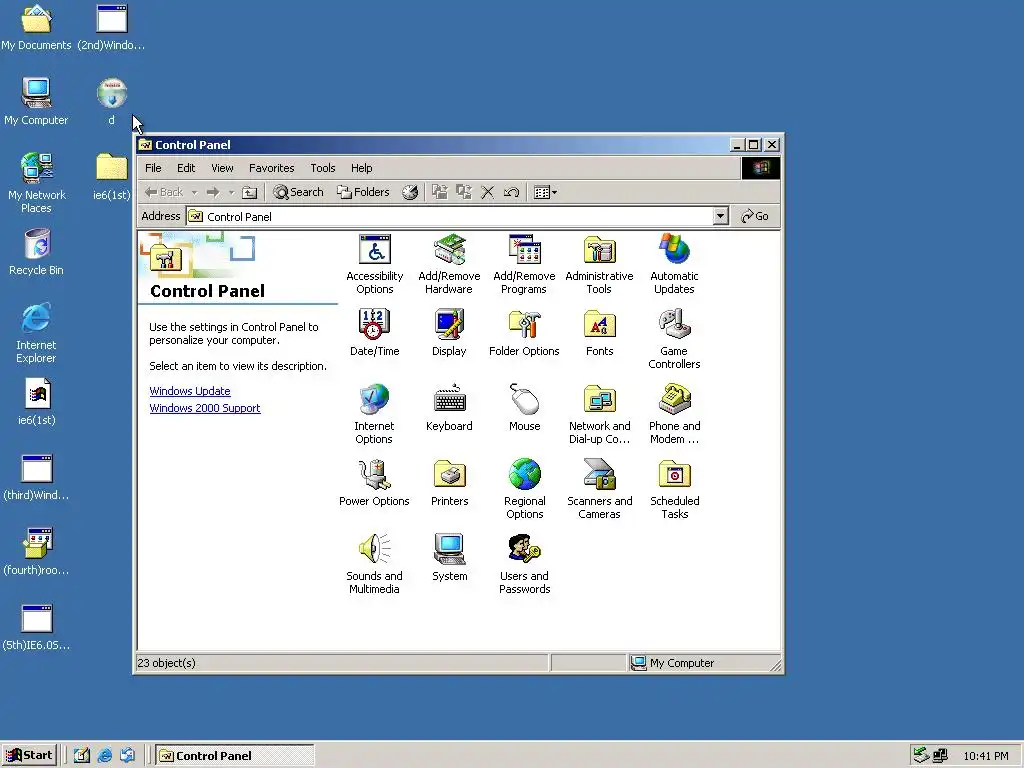The width and height of the screenshot is (1024, 768).
Task: Click the Up folder toolbar icon
Action: (x=249, y=192)
